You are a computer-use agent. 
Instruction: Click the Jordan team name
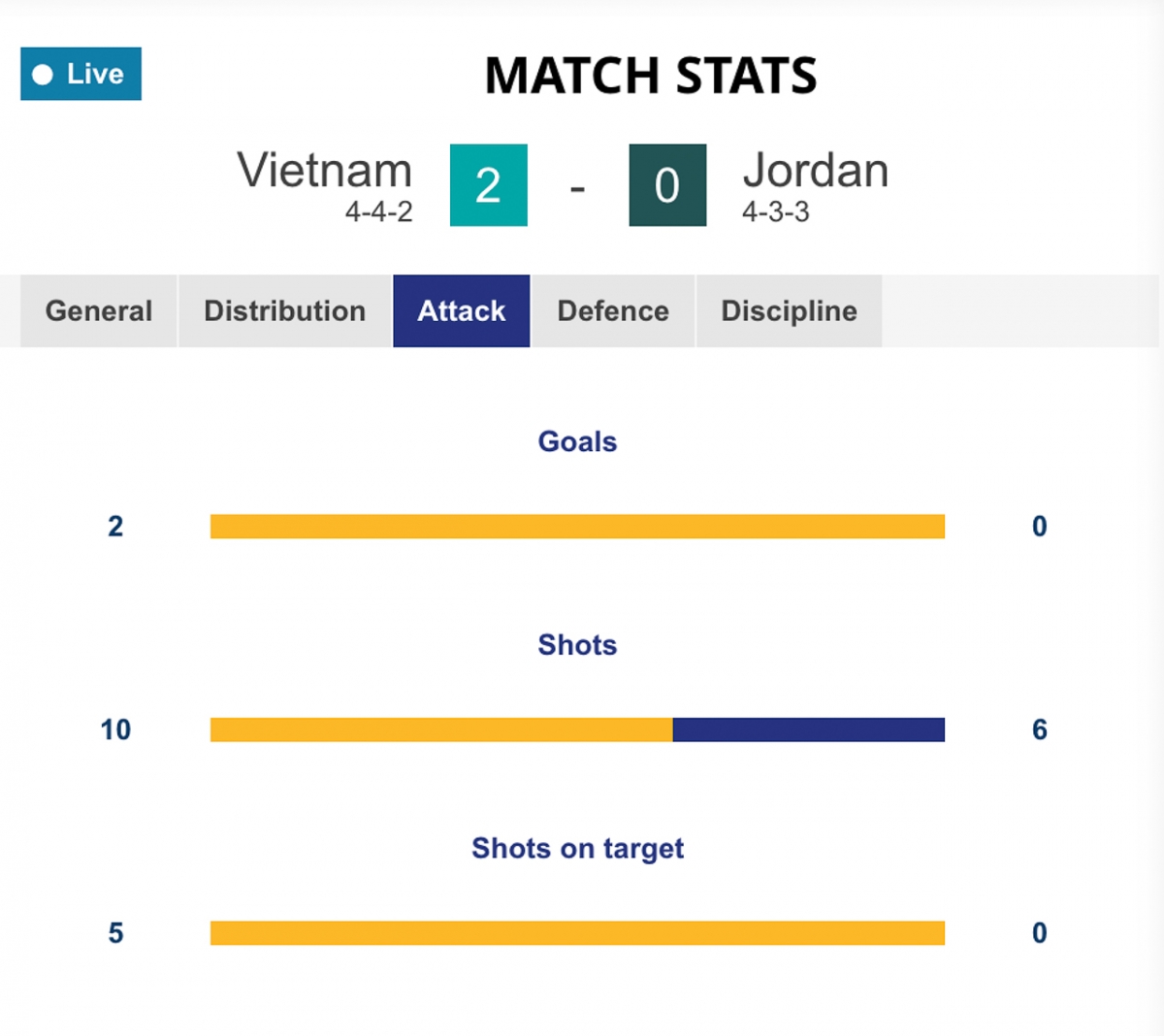[x=815, y=171]
